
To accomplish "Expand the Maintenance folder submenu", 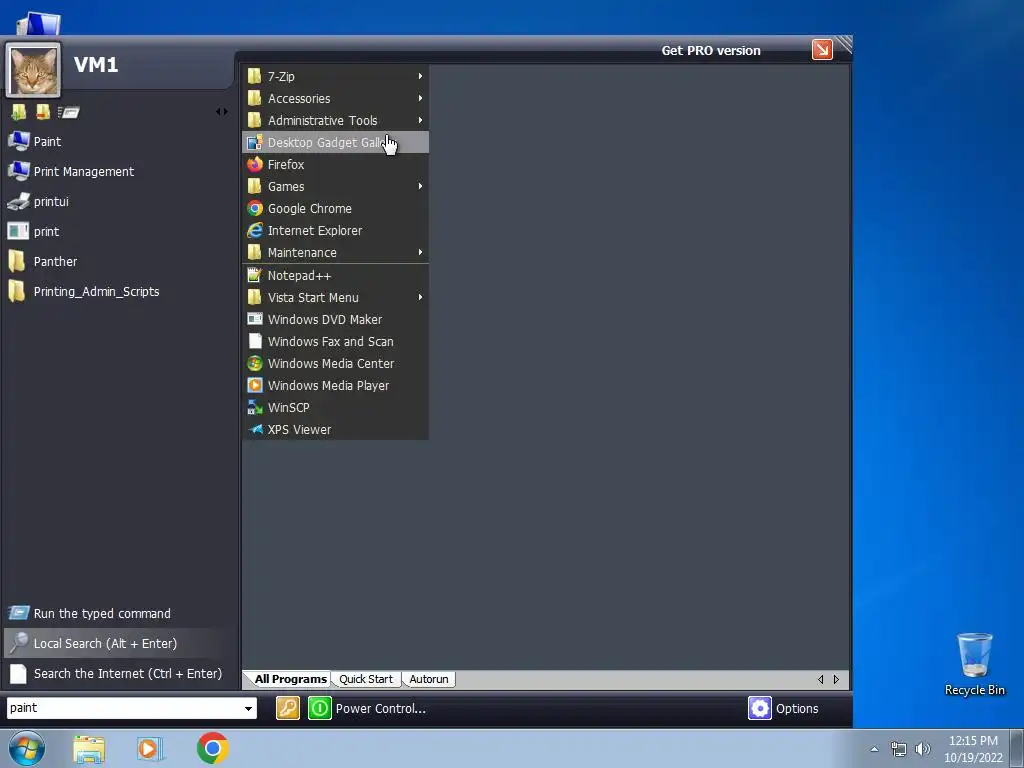I will [x=335, y=252].
